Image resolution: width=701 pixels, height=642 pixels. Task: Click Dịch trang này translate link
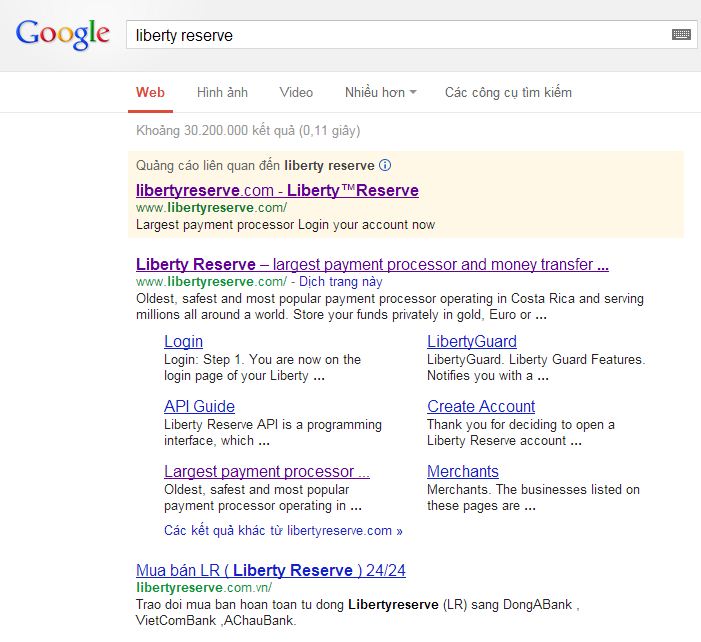(x=340, y=282)
